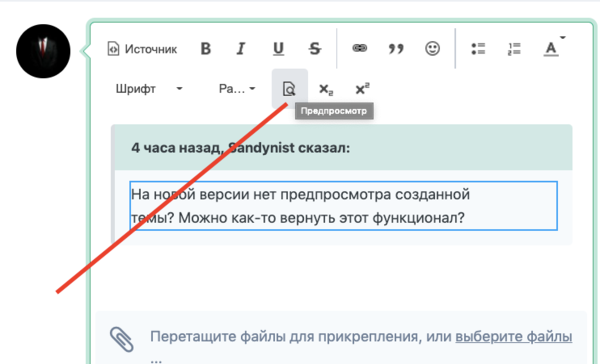
Task: Toggle Источник source mode
Action: (142, 49)
